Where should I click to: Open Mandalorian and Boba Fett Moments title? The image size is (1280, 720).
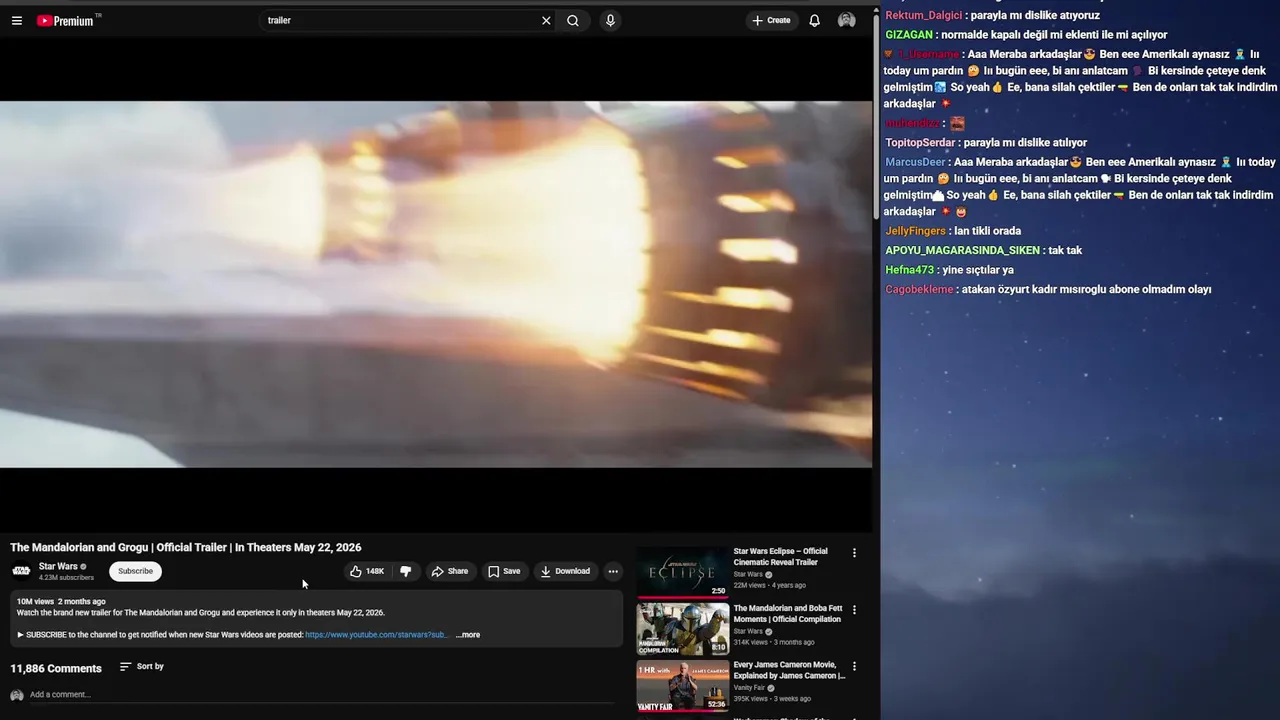point(788,614)
